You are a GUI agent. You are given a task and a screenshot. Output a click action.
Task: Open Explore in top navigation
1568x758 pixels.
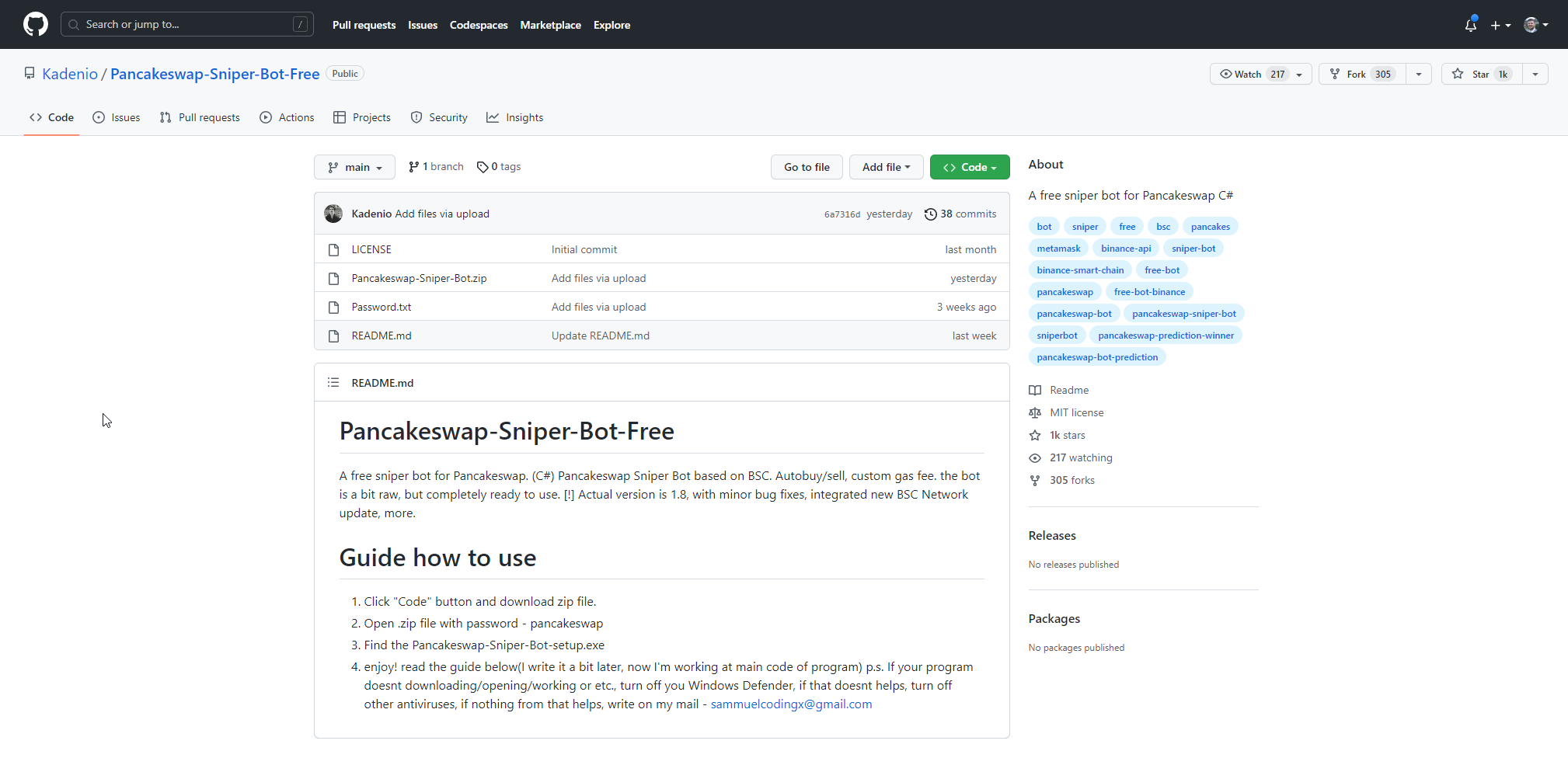coord(612,25)
